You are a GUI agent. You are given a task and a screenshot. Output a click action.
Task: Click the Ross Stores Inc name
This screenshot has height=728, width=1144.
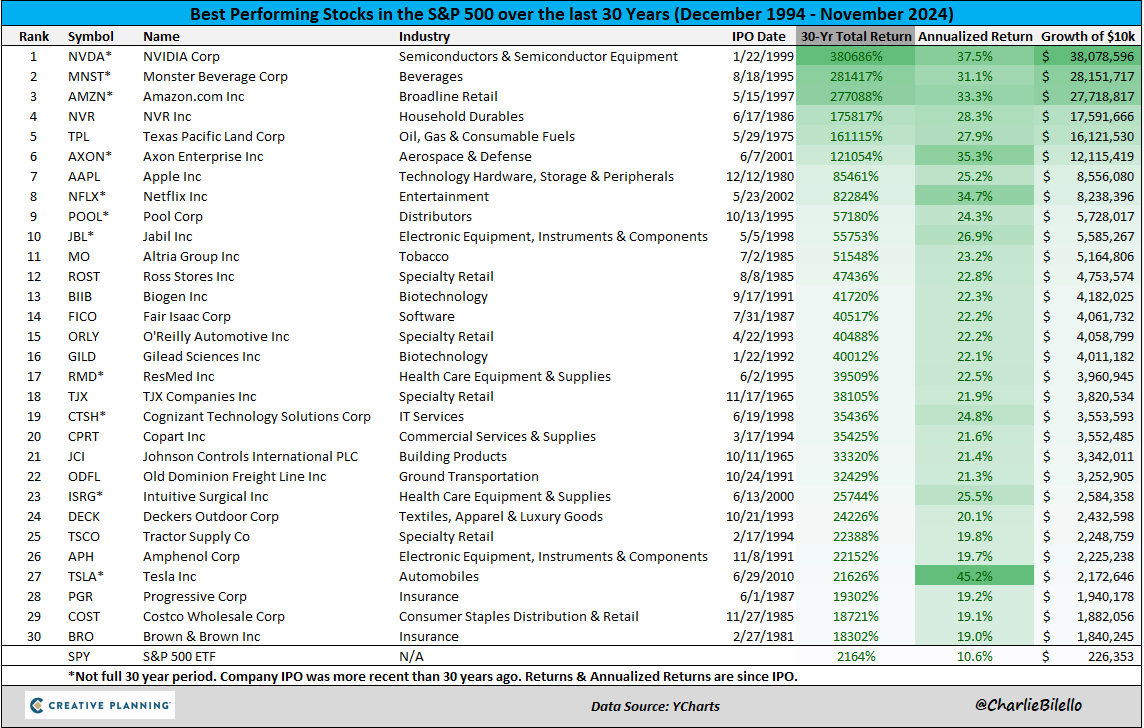pos(188,276)
